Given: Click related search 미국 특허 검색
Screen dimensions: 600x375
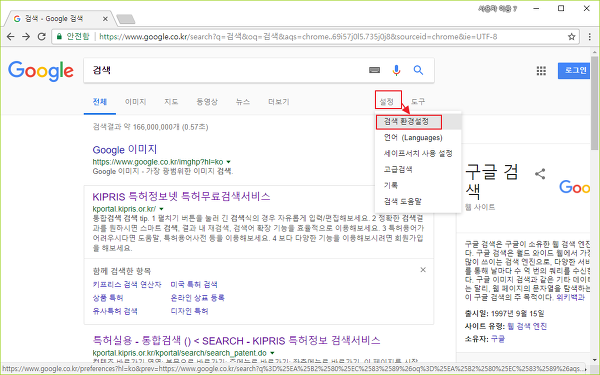Looking at the screenshot, I should tap(194, 285).
